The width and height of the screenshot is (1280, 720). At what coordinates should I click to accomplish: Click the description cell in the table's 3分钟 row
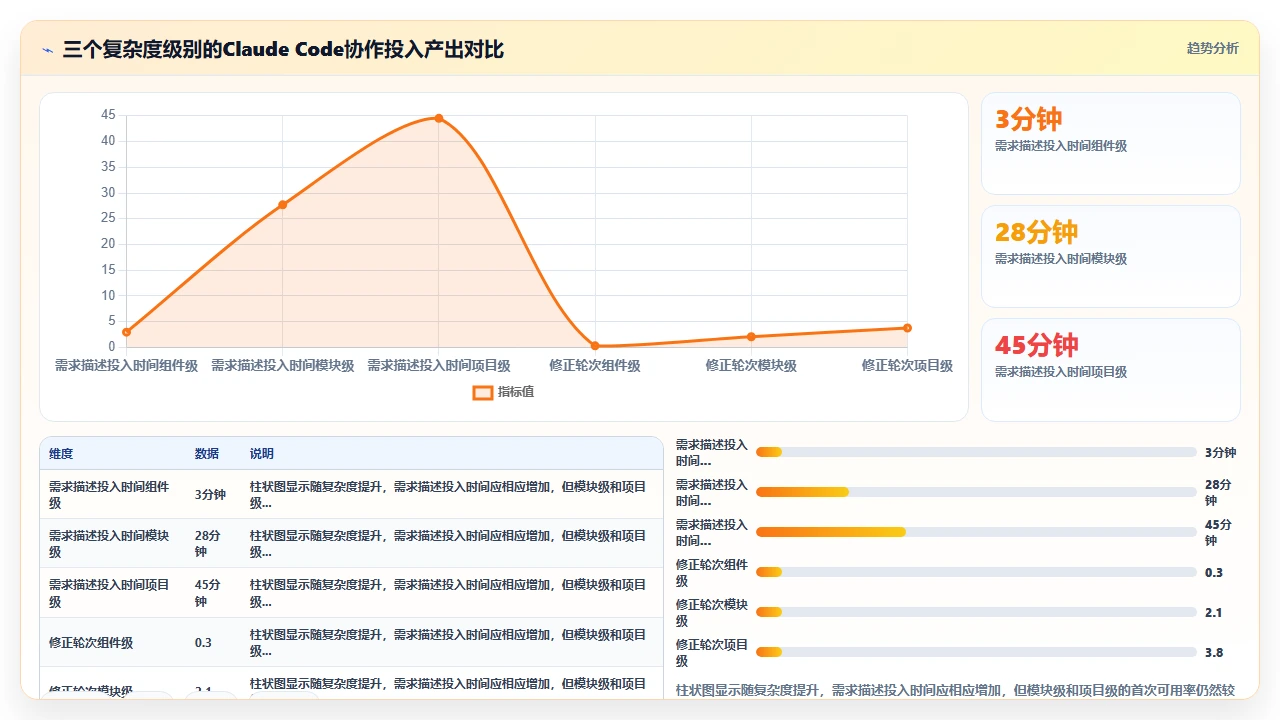[x=449, y=495]
